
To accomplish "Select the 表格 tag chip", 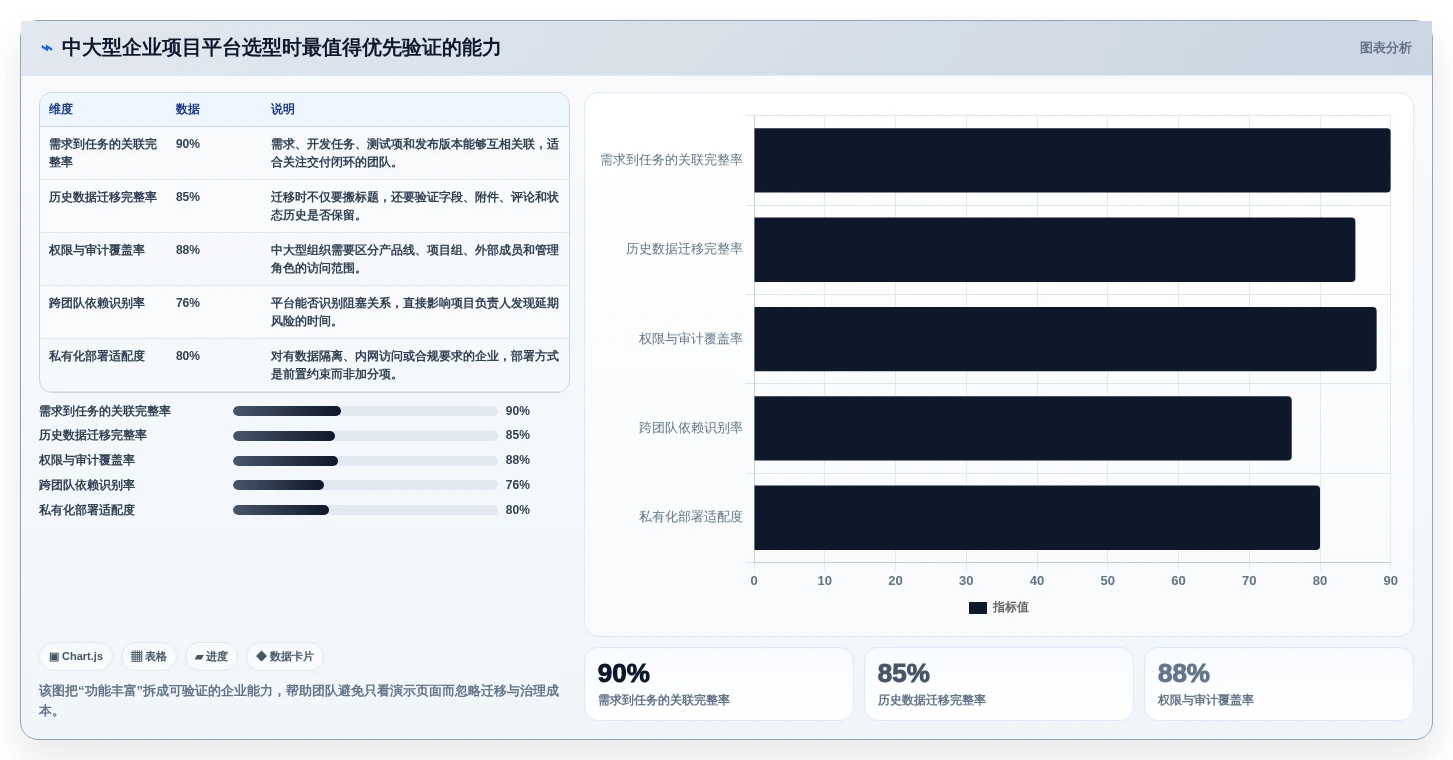I will pos(149,657).
